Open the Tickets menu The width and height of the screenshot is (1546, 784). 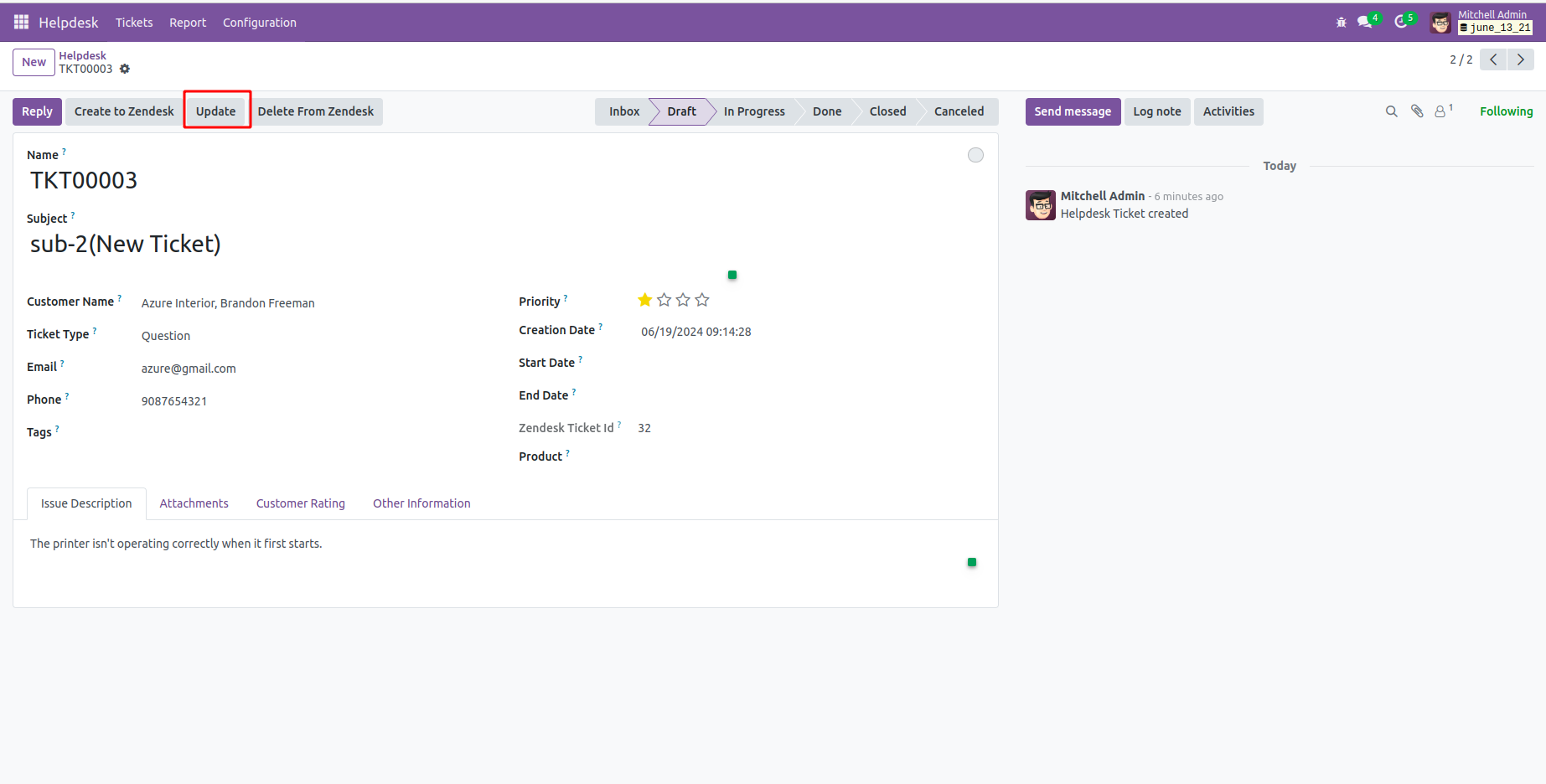click(134, 23)
